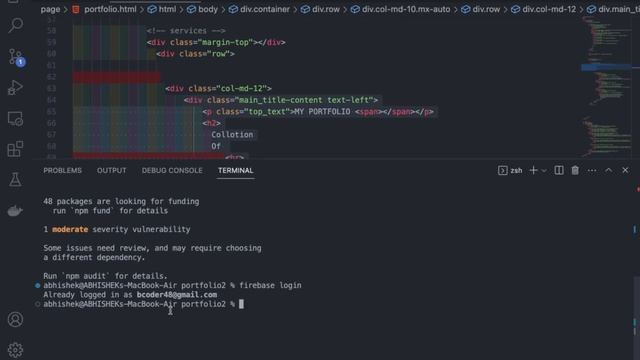Click 'firebase login' command text

[270, 285]
